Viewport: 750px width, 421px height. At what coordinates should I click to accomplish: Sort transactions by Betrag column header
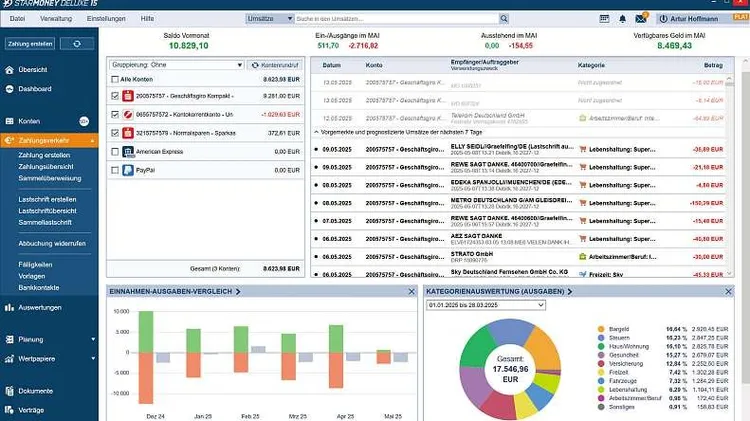[713, 65]
